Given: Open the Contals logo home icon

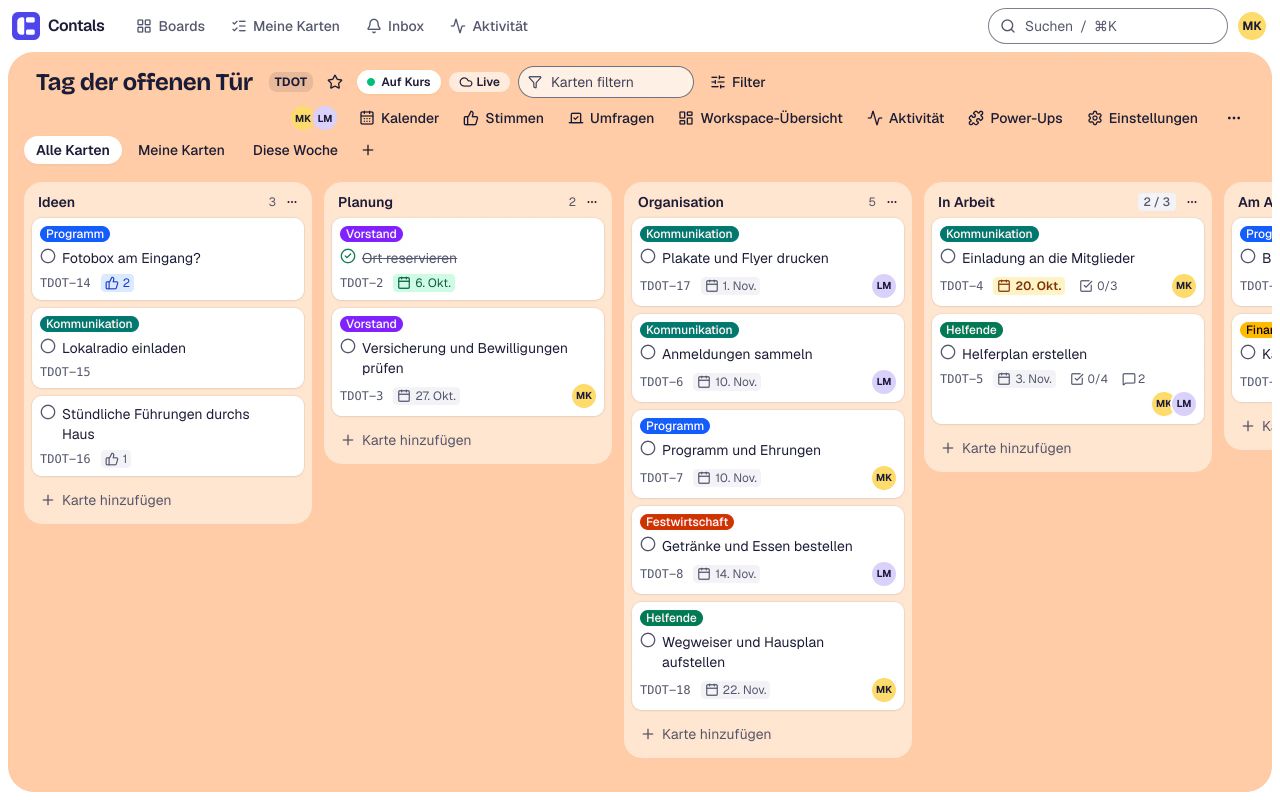Looking at the screenshot, I should [x=26, y=26].
